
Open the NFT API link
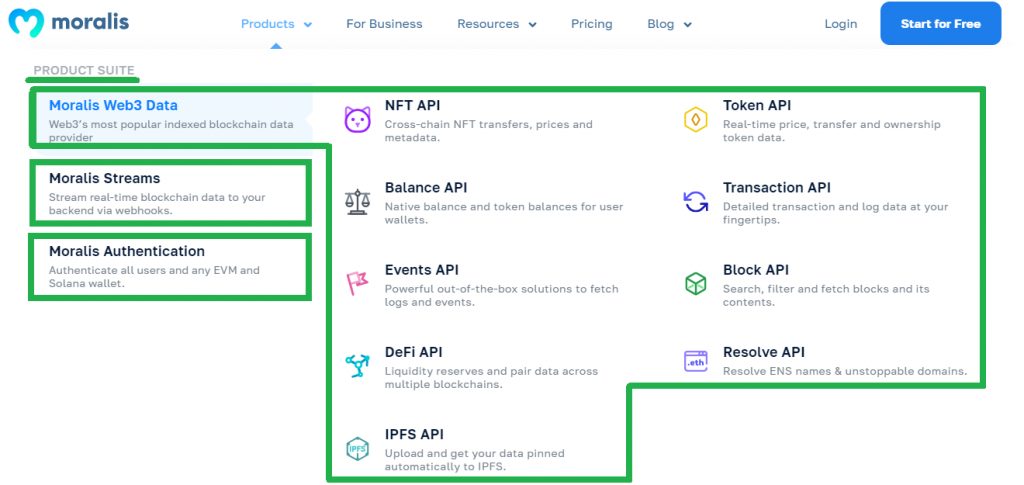(413, 105)
